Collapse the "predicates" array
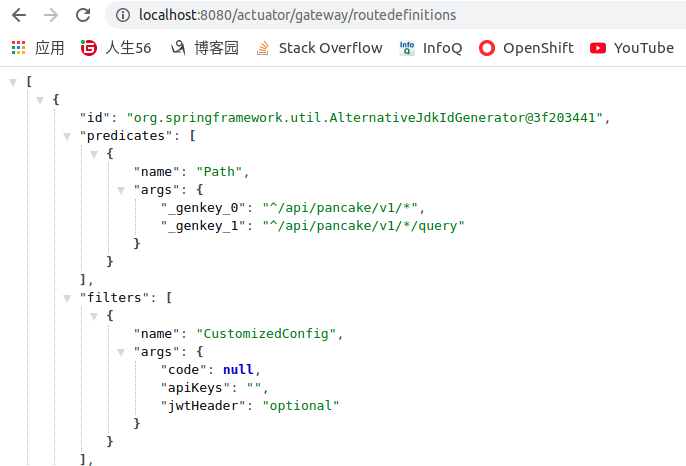Screen dimensions: 686x466 point(67,136)
